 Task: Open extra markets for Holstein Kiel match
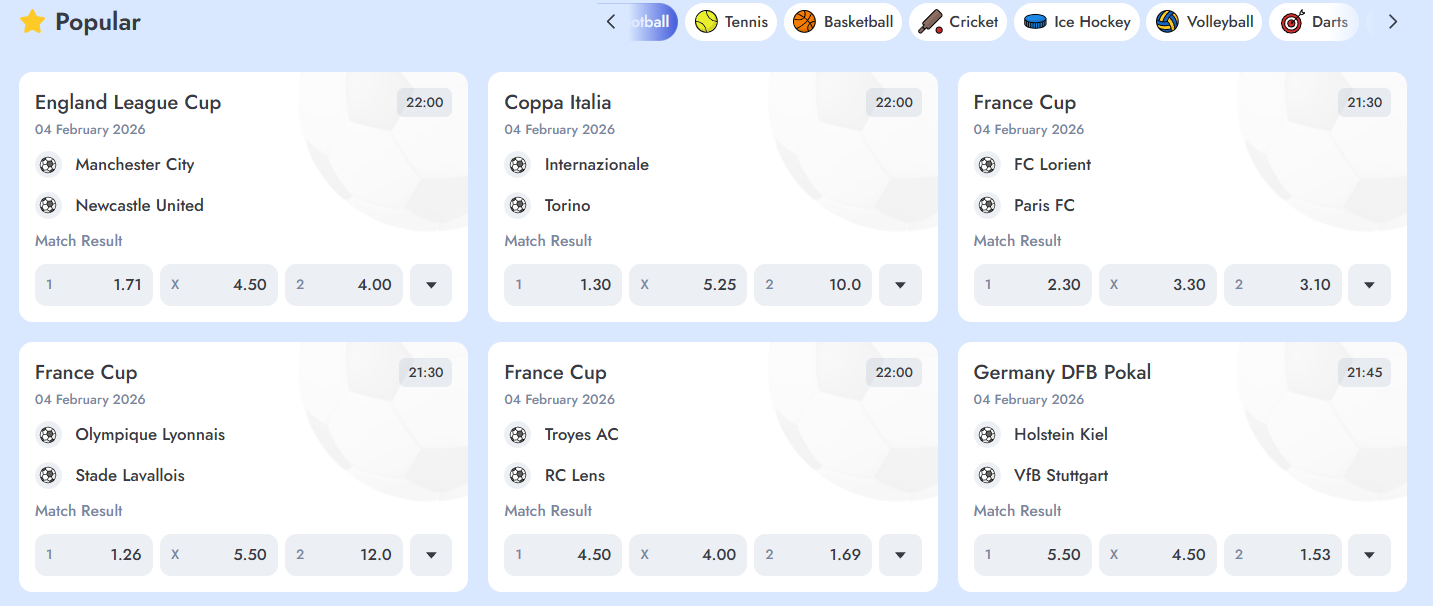coord(1369,555)
